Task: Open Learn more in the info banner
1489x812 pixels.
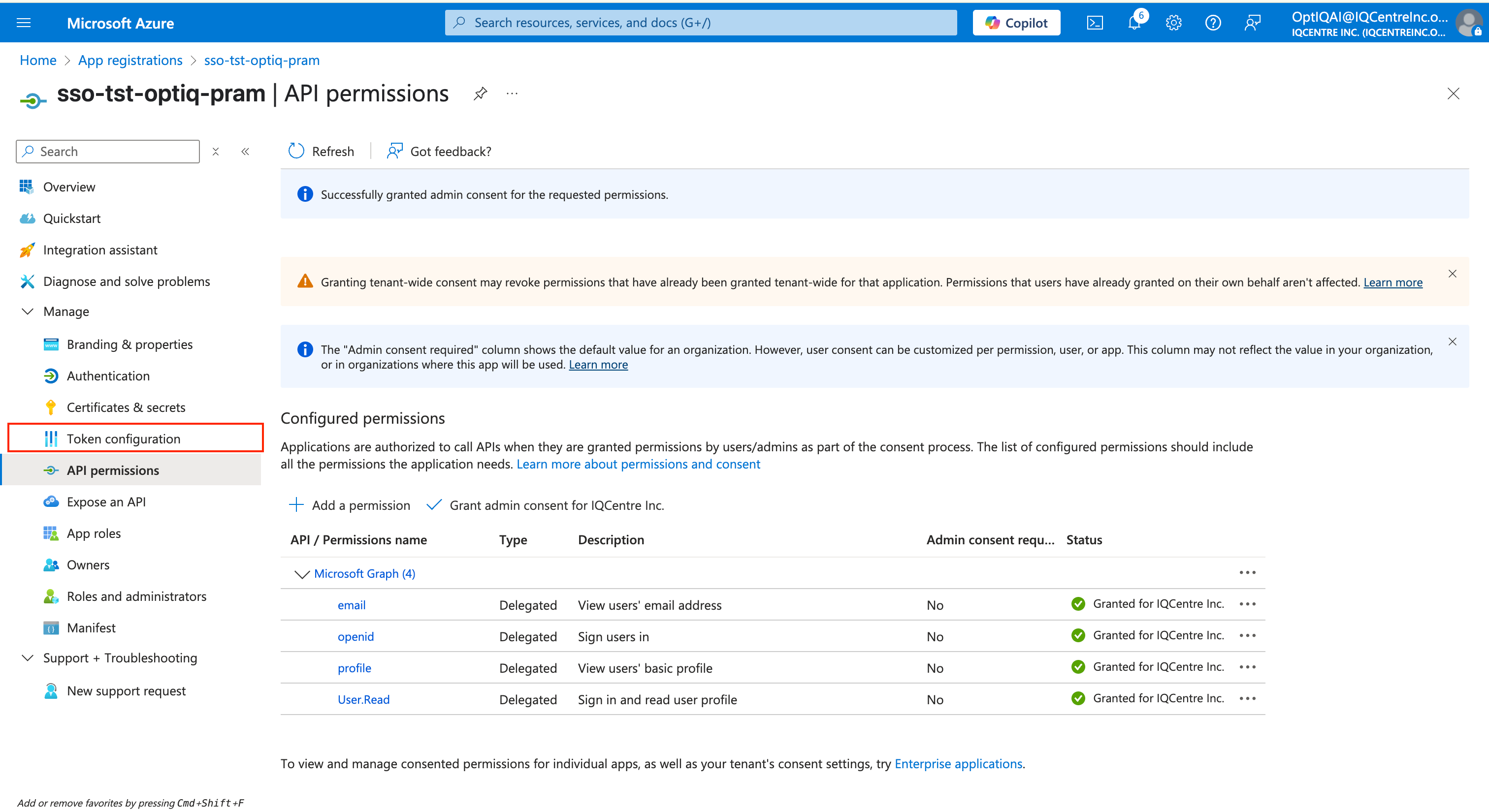Action: (598, 365)
